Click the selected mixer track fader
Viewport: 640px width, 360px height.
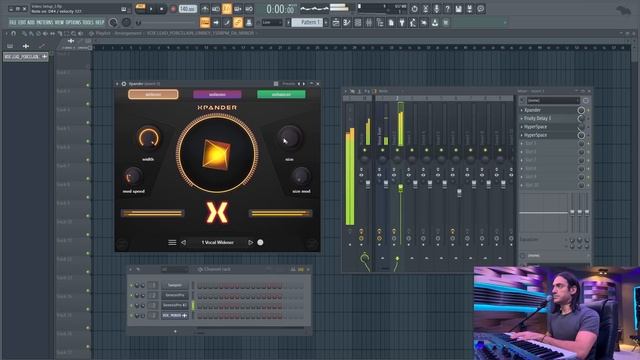(400, 188)
